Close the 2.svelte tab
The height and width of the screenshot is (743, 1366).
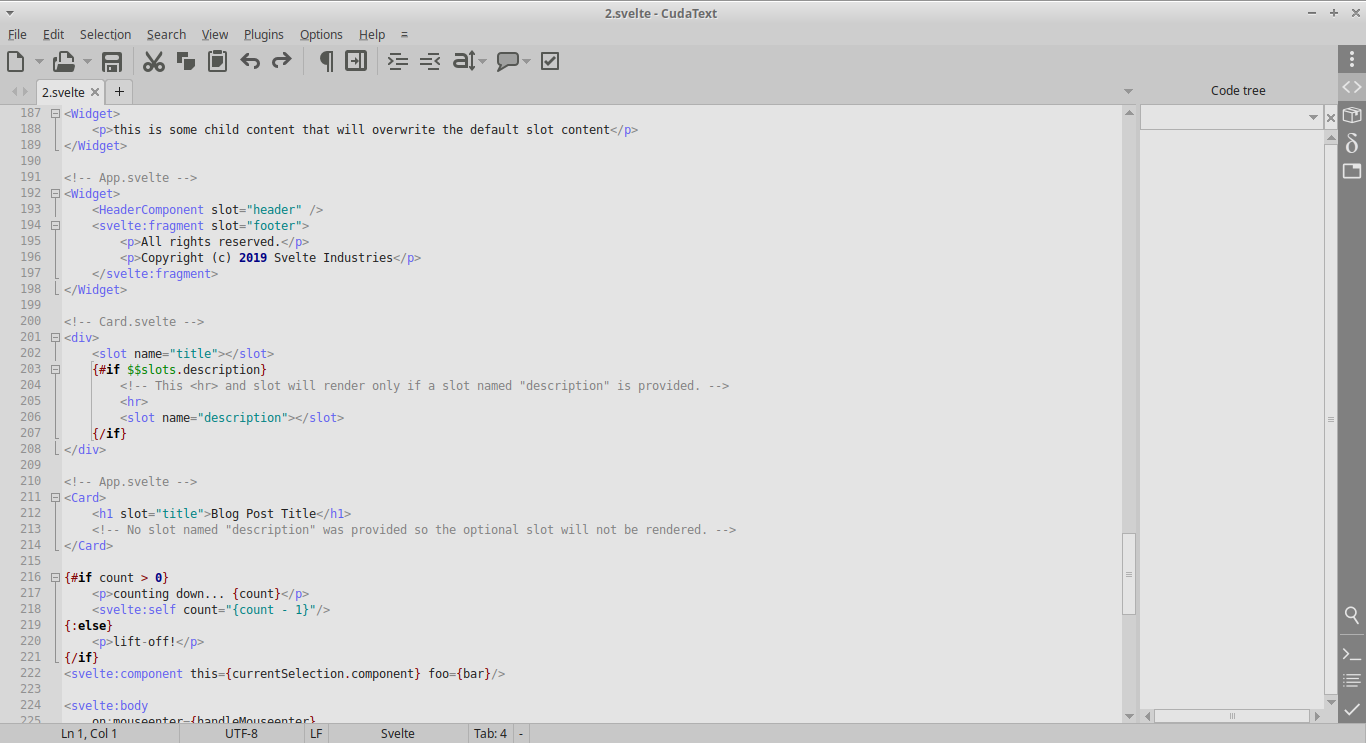[x=95, y=91]
